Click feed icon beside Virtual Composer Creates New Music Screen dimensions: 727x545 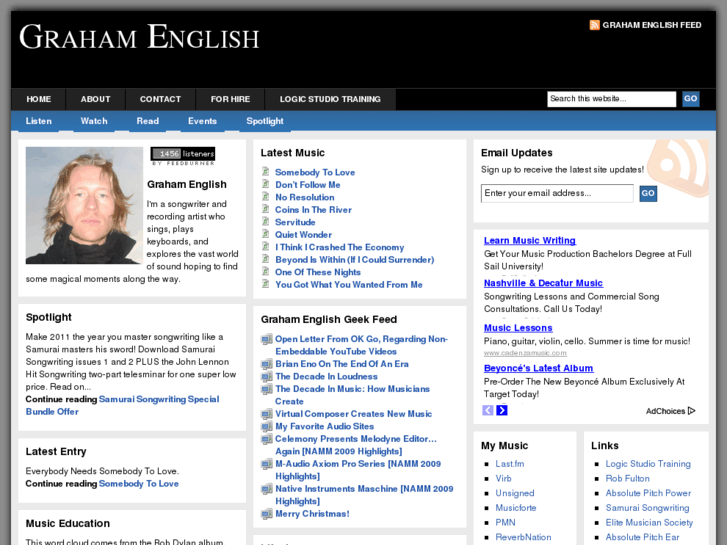[x=267, y=414]
